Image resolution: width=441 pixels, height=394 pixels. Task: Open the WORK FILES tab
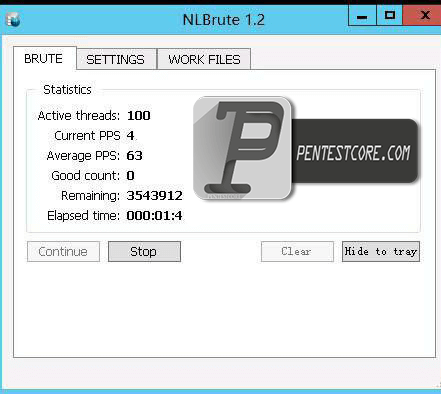click(204, 59)
